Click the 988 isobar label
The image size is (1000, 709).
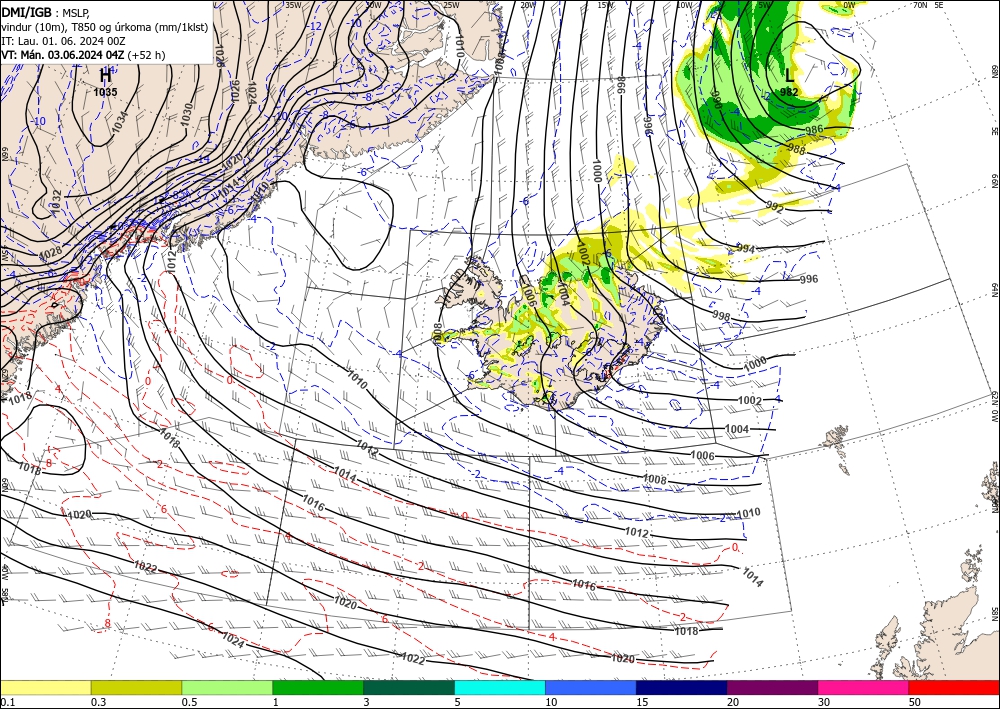pos(797,149)
